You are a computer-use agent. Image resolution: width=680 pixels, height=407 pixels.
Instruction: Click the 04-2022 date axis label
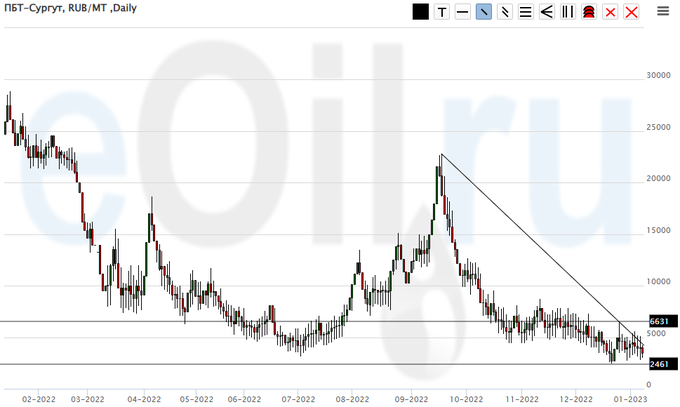click(144, 397)
